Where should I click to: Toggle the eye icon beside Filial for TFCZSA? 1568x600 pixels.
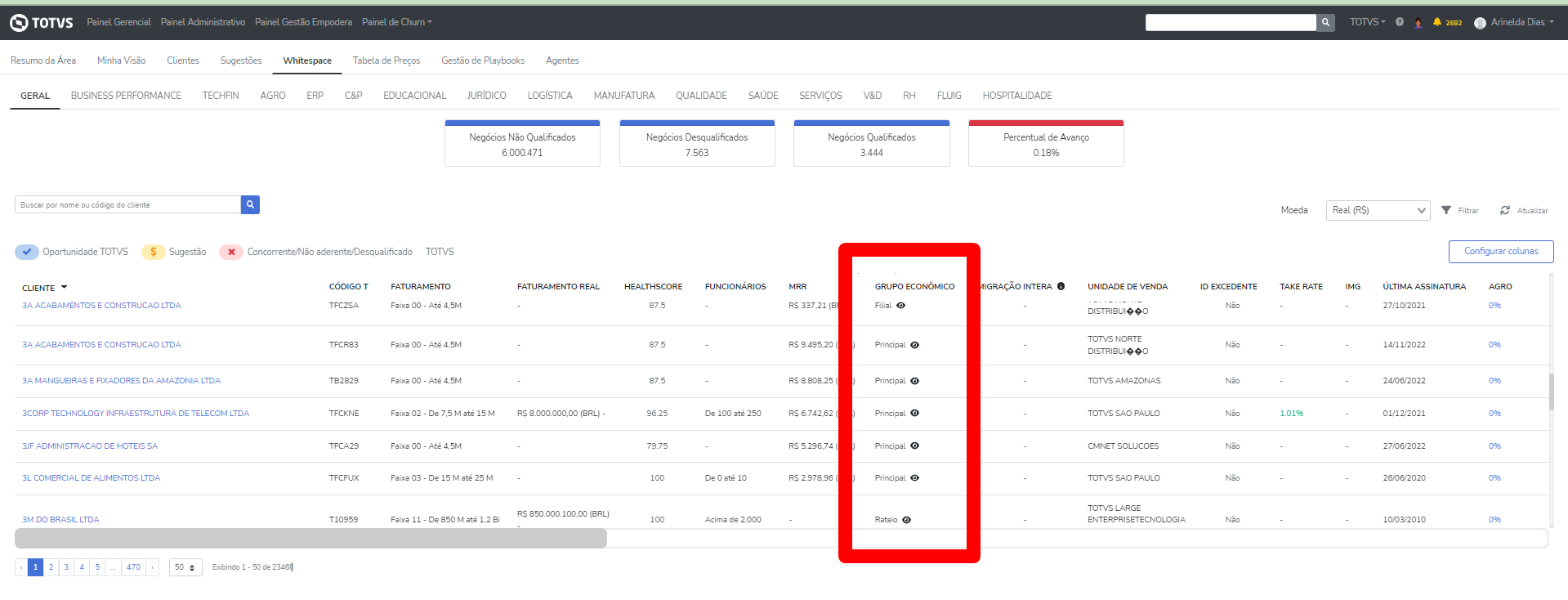click(x=901, y=306)
